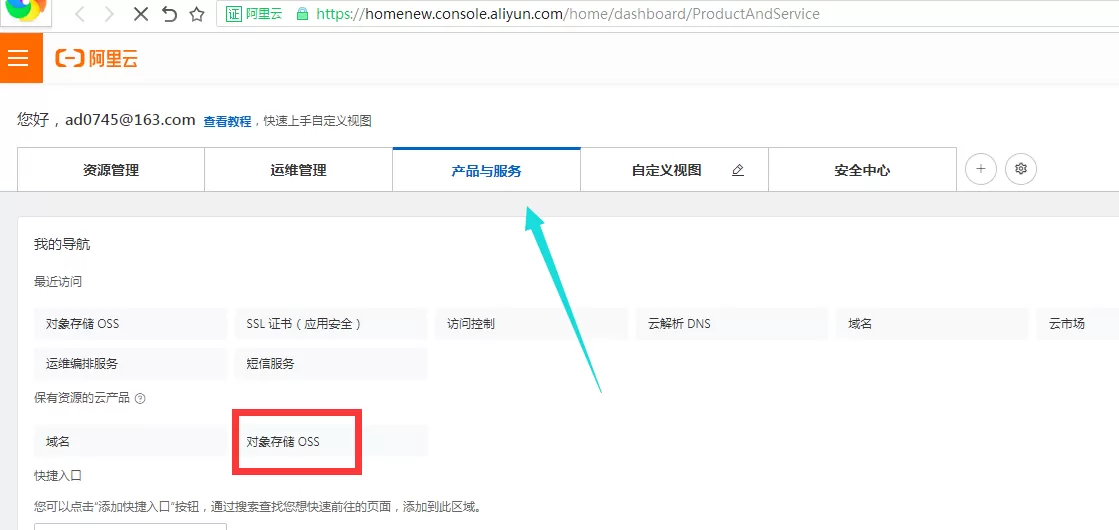1119x530 pixels.
Task: Click the address bar URL
Action: pyautogui.click(x=567, y=14)
